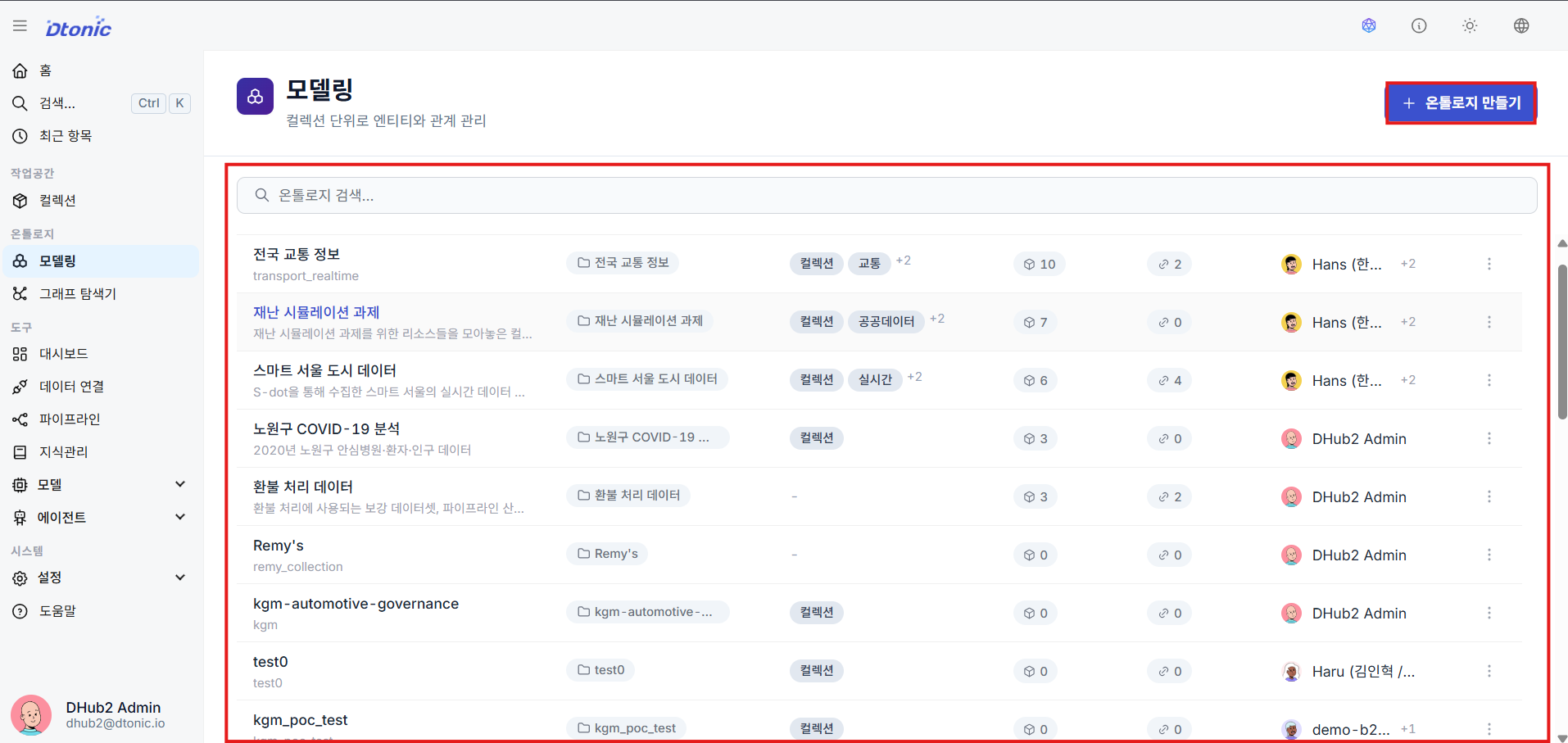Open 파이프라인 in sidebar

point(102,419)
